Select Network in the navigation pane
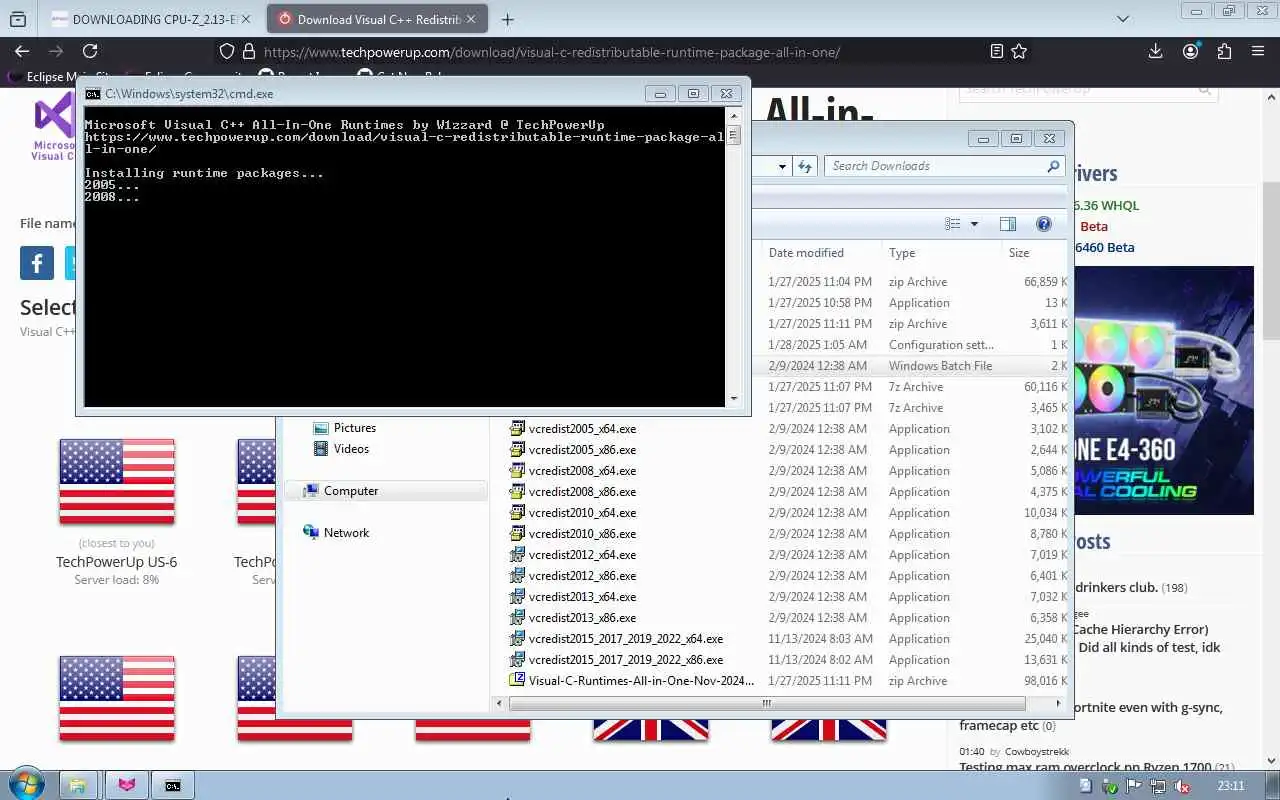 pyautogui.click(x=346, y=533)
